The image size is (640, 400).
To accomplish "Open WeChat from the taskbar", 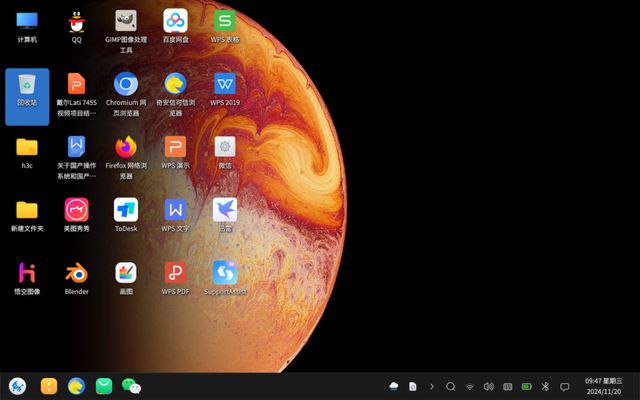I will [x=131, y=386].
